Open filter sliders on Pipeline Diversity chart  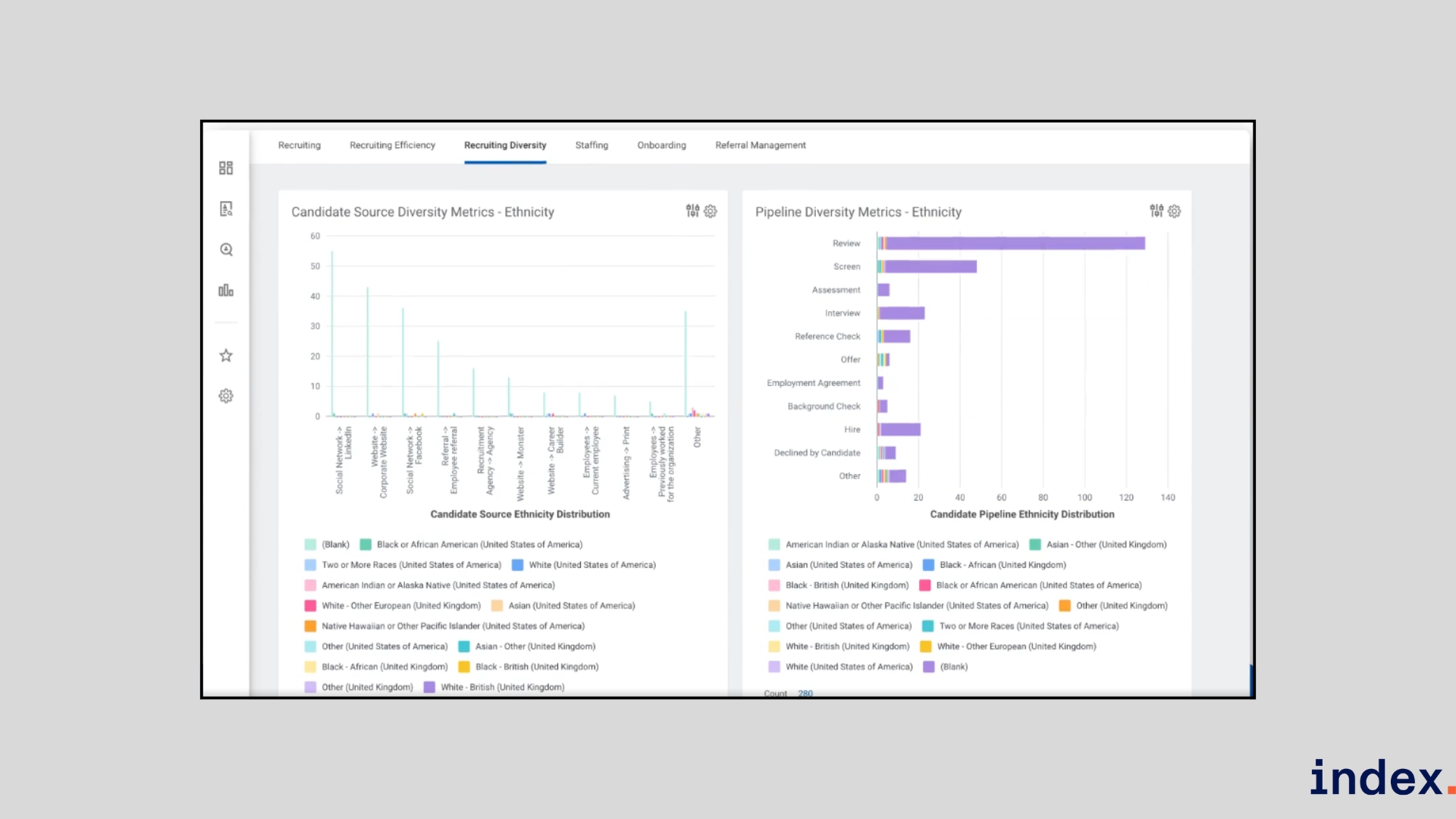click(1156, 211)
